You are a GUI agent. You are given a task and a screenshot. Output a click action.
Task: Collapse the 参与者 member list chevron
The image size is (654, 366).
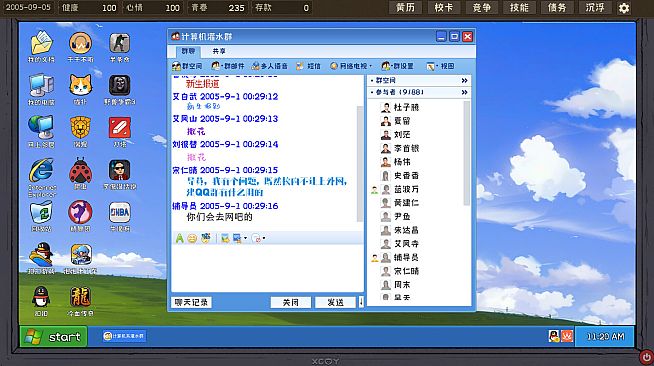click(x=464, y=92)
